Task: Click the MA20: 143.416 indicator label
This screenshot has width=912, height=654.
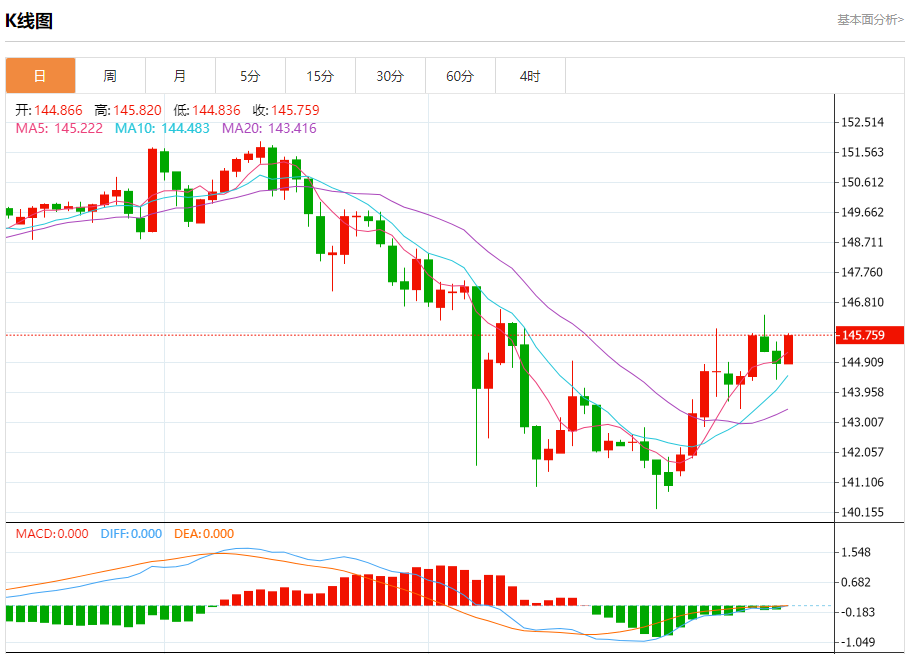Action: (x=269, y=128)
